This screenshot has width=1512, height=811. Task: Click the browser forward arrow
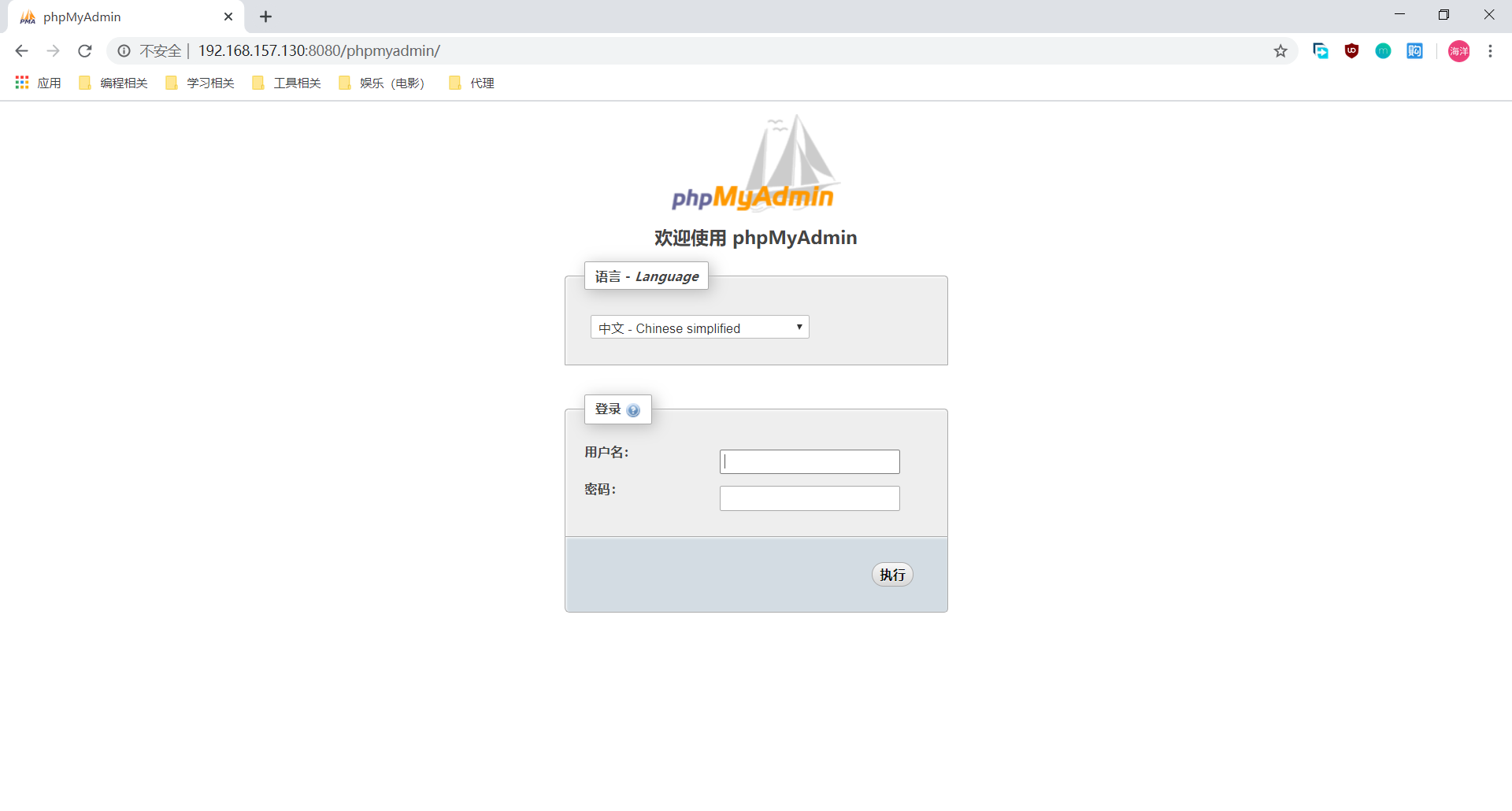[x=53, y=51]
